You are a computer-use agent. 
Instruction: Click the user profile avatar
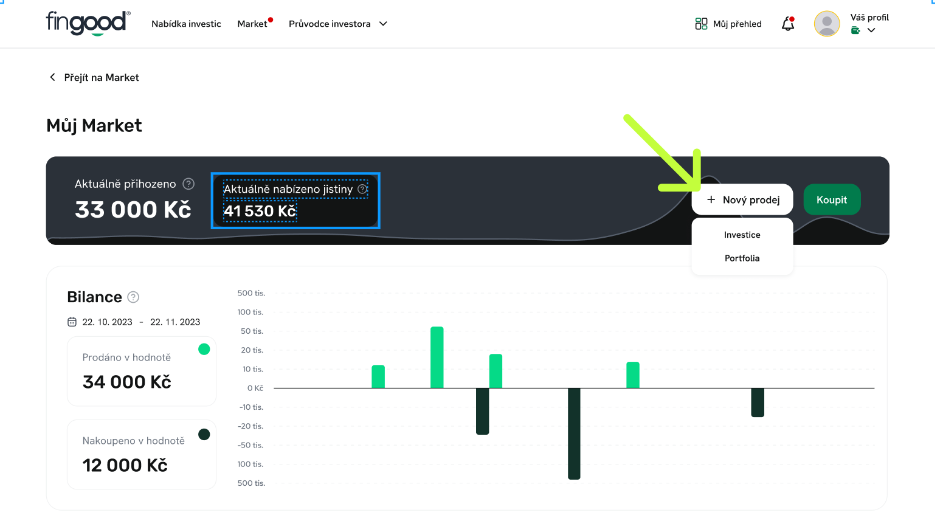click(x=827, y=24)
